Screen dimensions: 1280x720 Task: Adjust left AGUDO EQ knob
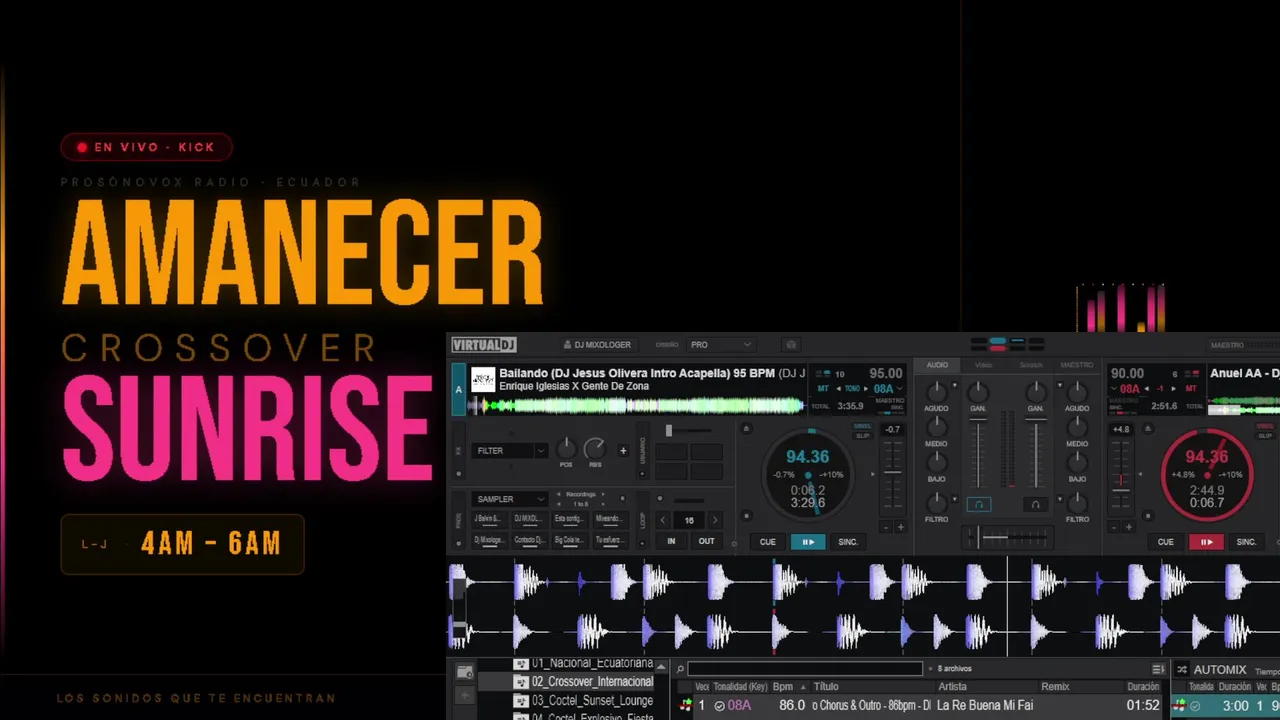pyautogui.click(x=937, y=391)
